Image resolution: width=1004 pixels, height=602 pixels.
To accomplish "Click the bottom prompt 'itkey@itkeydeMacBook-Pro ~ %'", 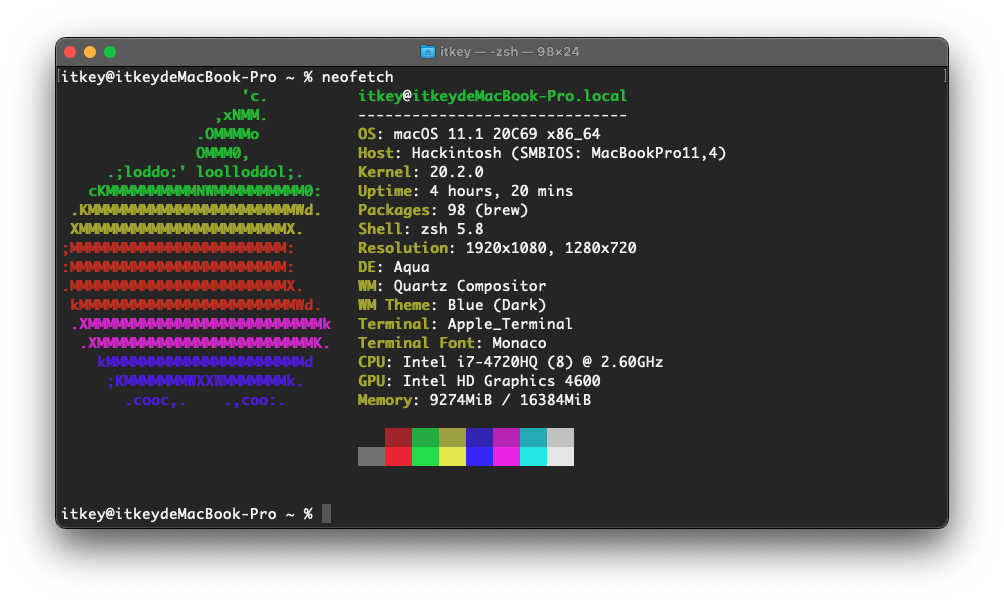I will pyautogui.click(x=187, y=514).
